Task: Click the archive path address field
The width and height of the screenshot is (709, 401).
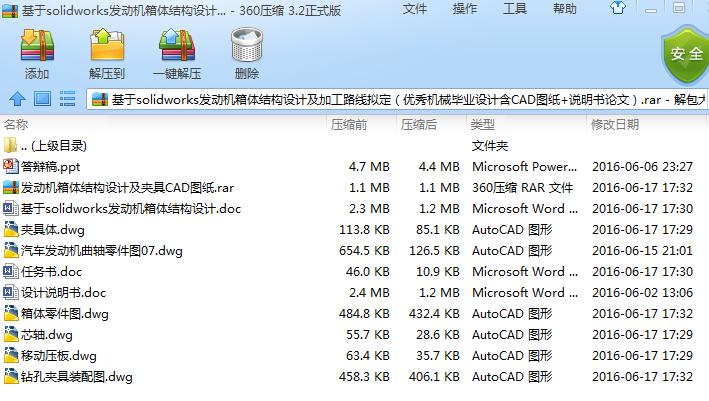Action: point(397,99)
